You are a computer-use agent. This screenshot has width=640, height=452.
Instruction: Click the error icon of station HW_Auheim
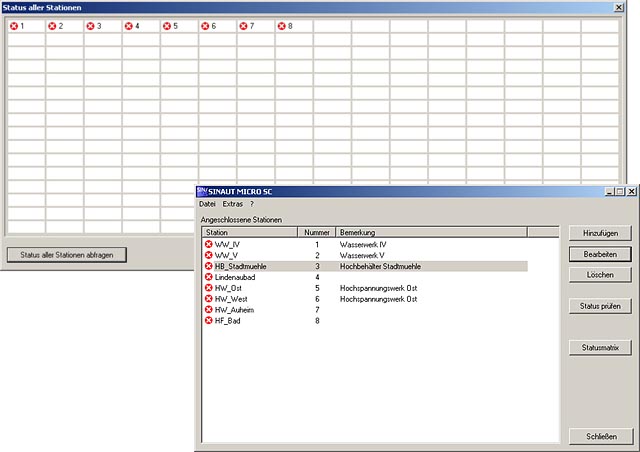(209, 310)
